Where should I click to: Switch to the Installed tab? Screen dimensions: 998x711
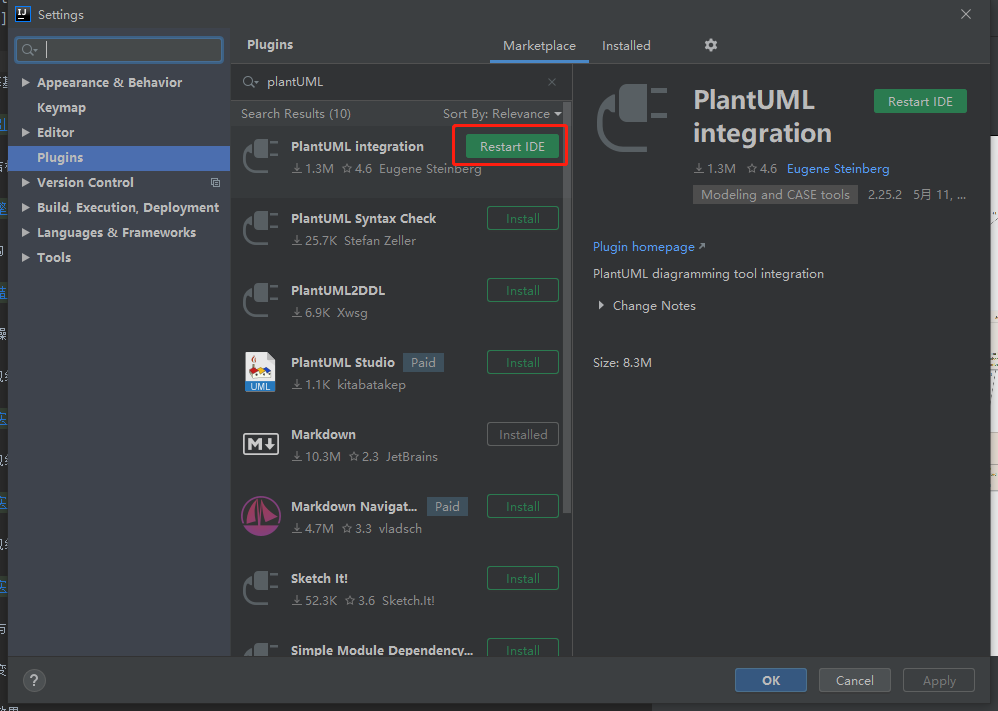pyautogui.click(x=626, y=46)
